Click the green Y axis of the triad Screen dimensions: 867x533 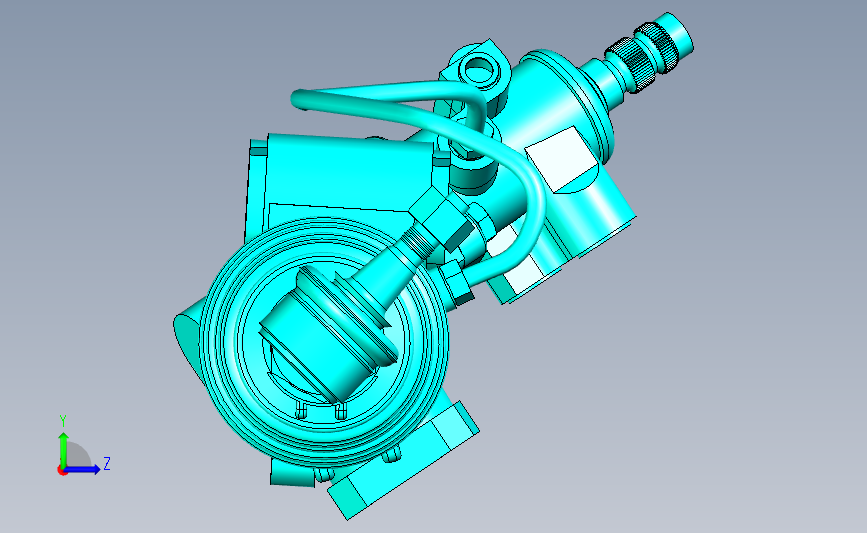64,449
